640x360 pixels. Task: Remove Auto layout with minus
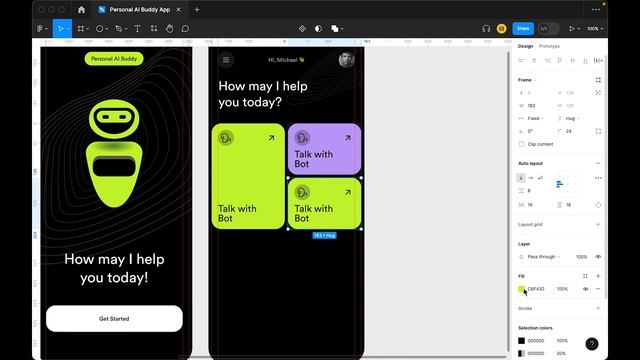coord(598,163)
